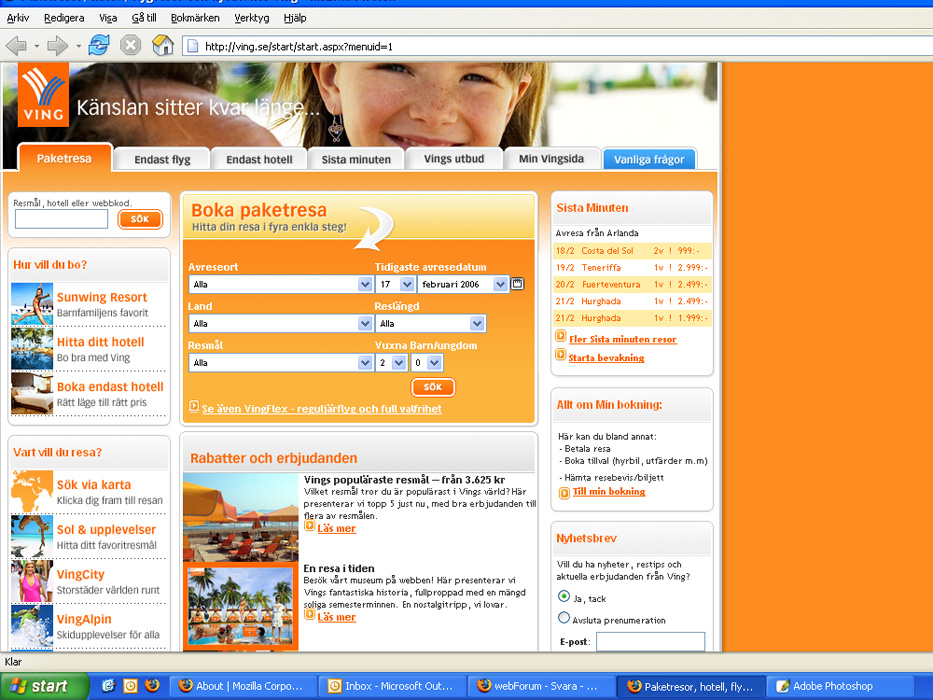The height and width of the screenshot is (700, 933).
Task: Open the Fuerteventura 20/2 offer
Action: [632, 285]
